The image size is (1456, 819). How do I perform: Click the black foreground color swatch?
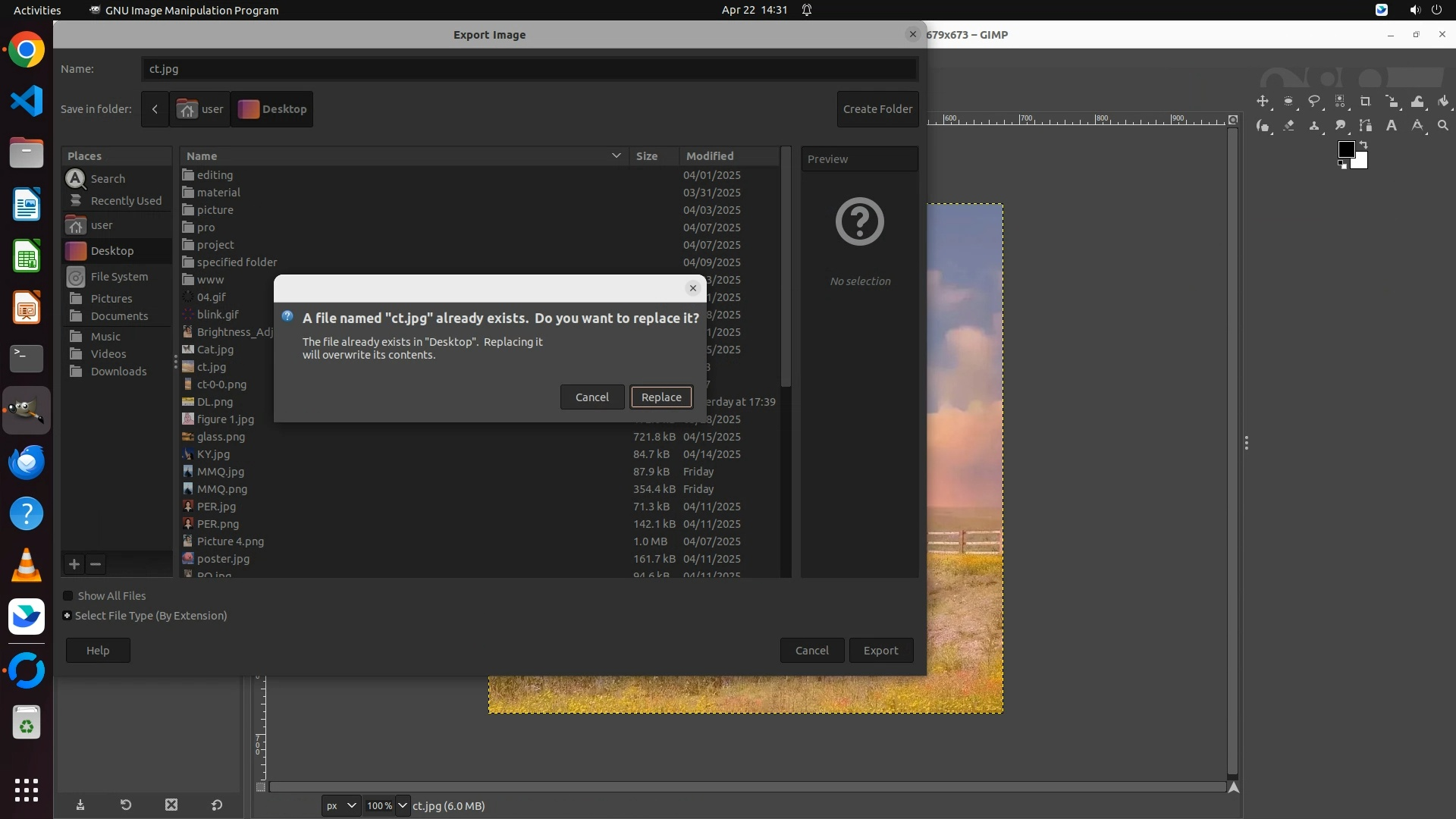pyautogui.click(x=1346, y=149)
